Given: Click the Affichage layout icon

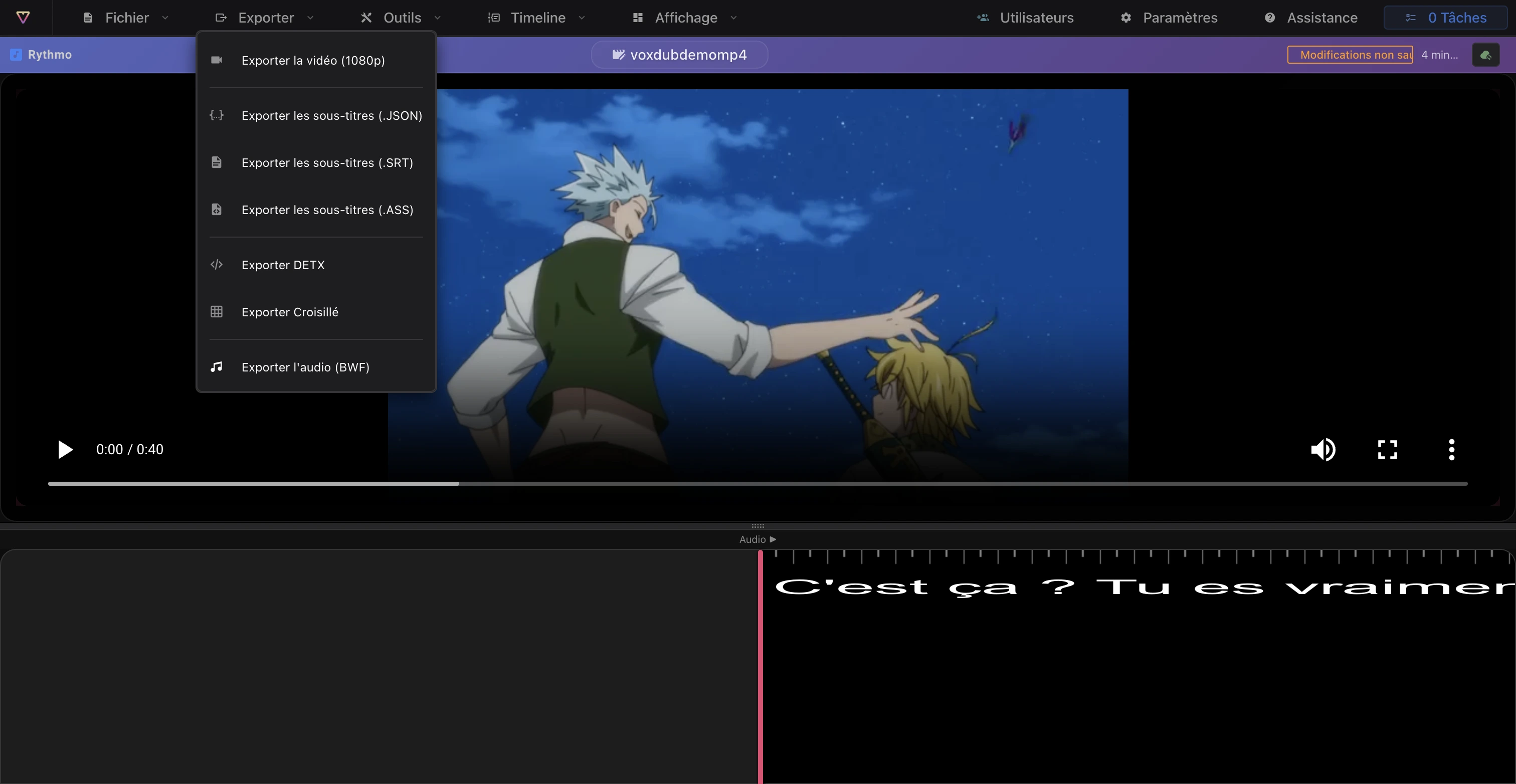Looking at the screenshot, I should pos(637,18).
